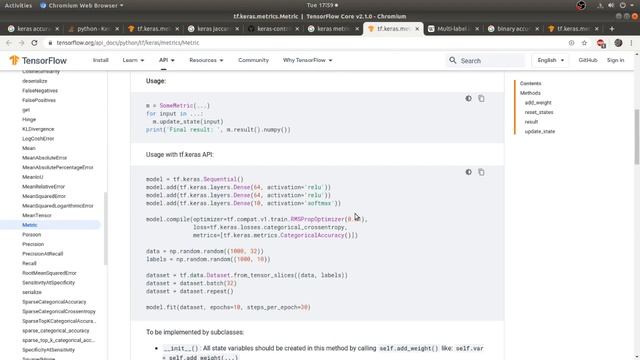Open RootMeanSquaredError in the sidebar

49,273
